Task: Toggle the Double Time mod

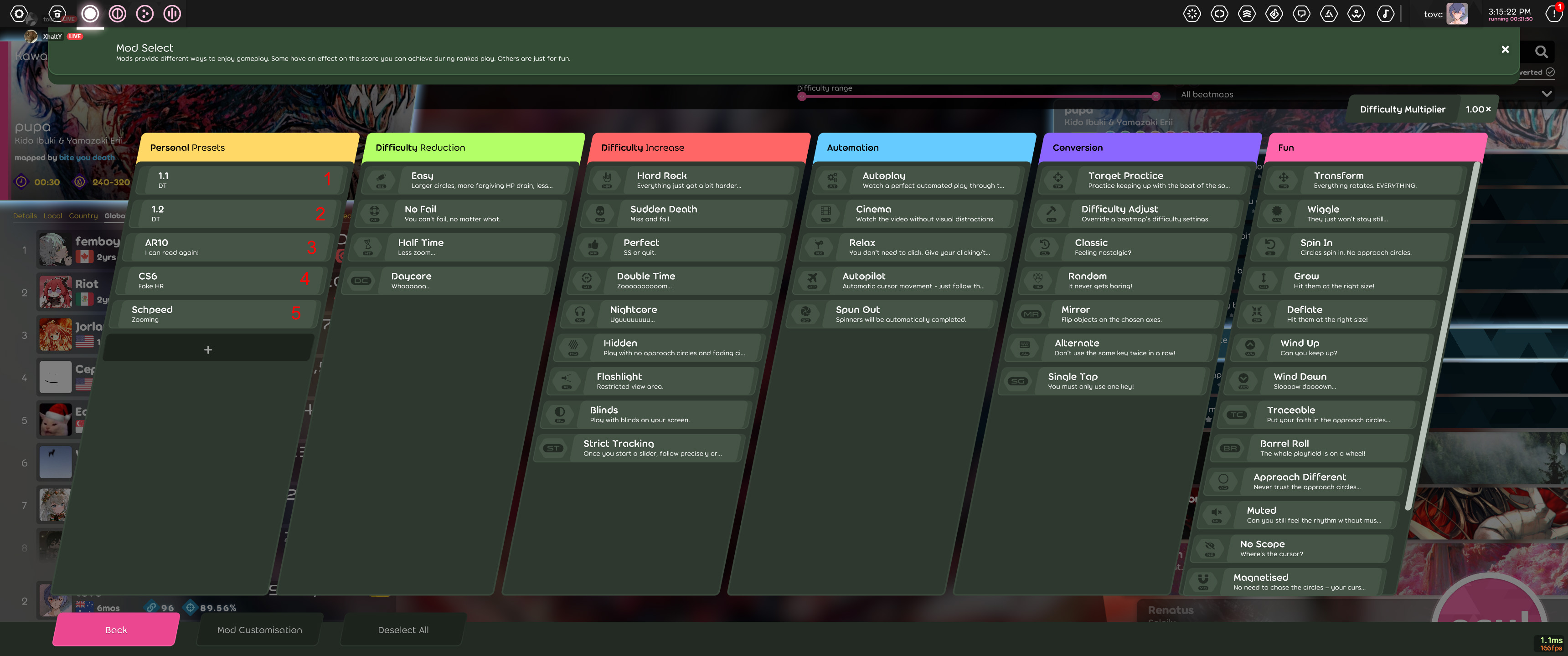Action: (x=670, y=280)
